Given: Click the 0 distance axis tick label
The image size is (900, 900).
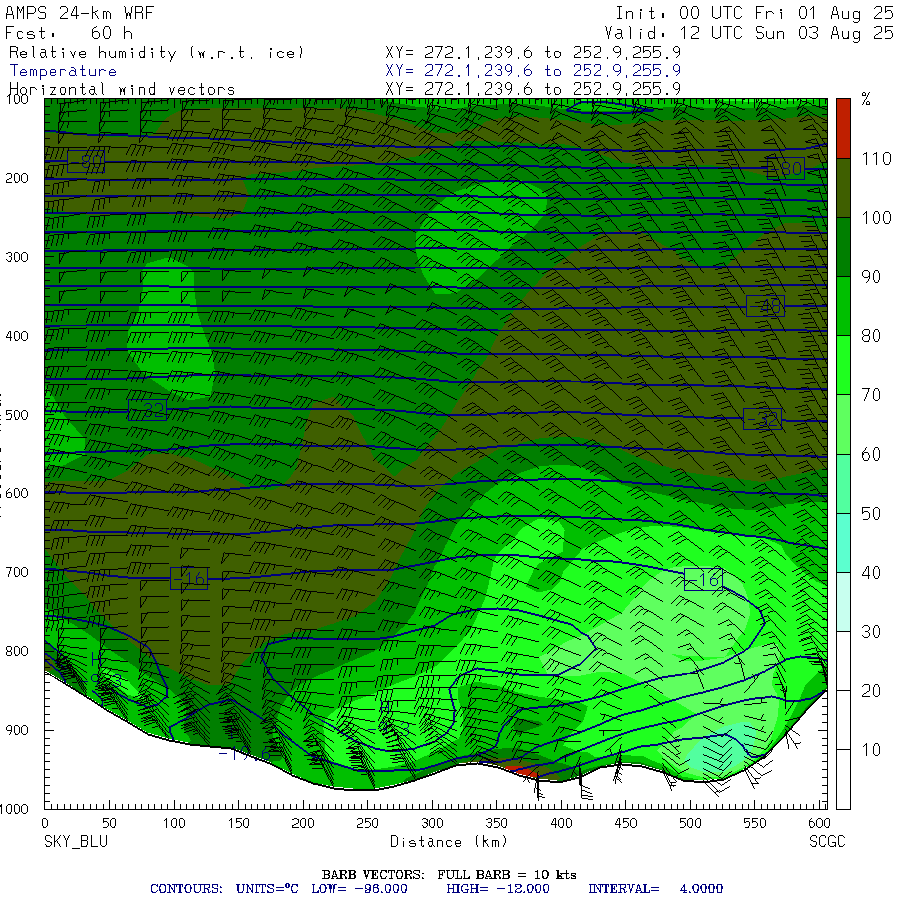Looking at the screenshot, I should [x=45, y=823].
